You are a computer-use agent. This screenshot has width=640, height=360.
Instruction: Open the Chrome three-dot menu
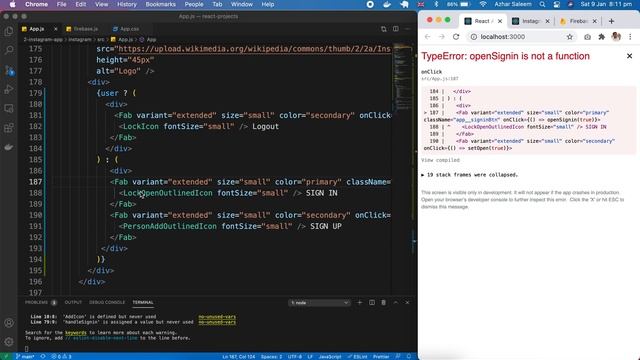coord(630,37)
